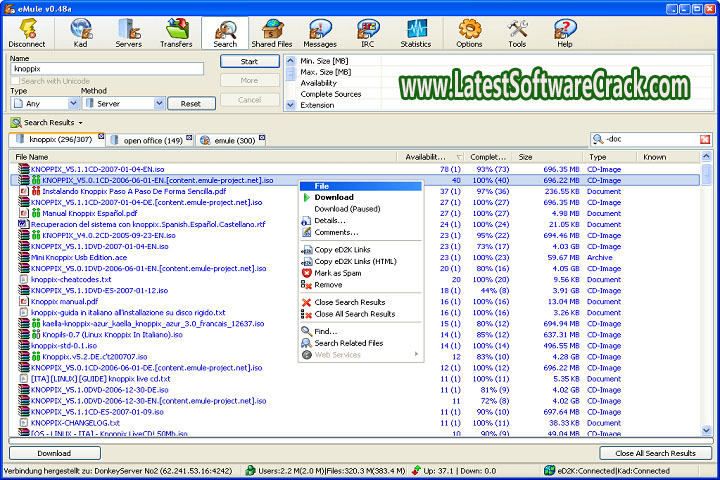Choose Remove in the context menu

click(x=360, y=285)
